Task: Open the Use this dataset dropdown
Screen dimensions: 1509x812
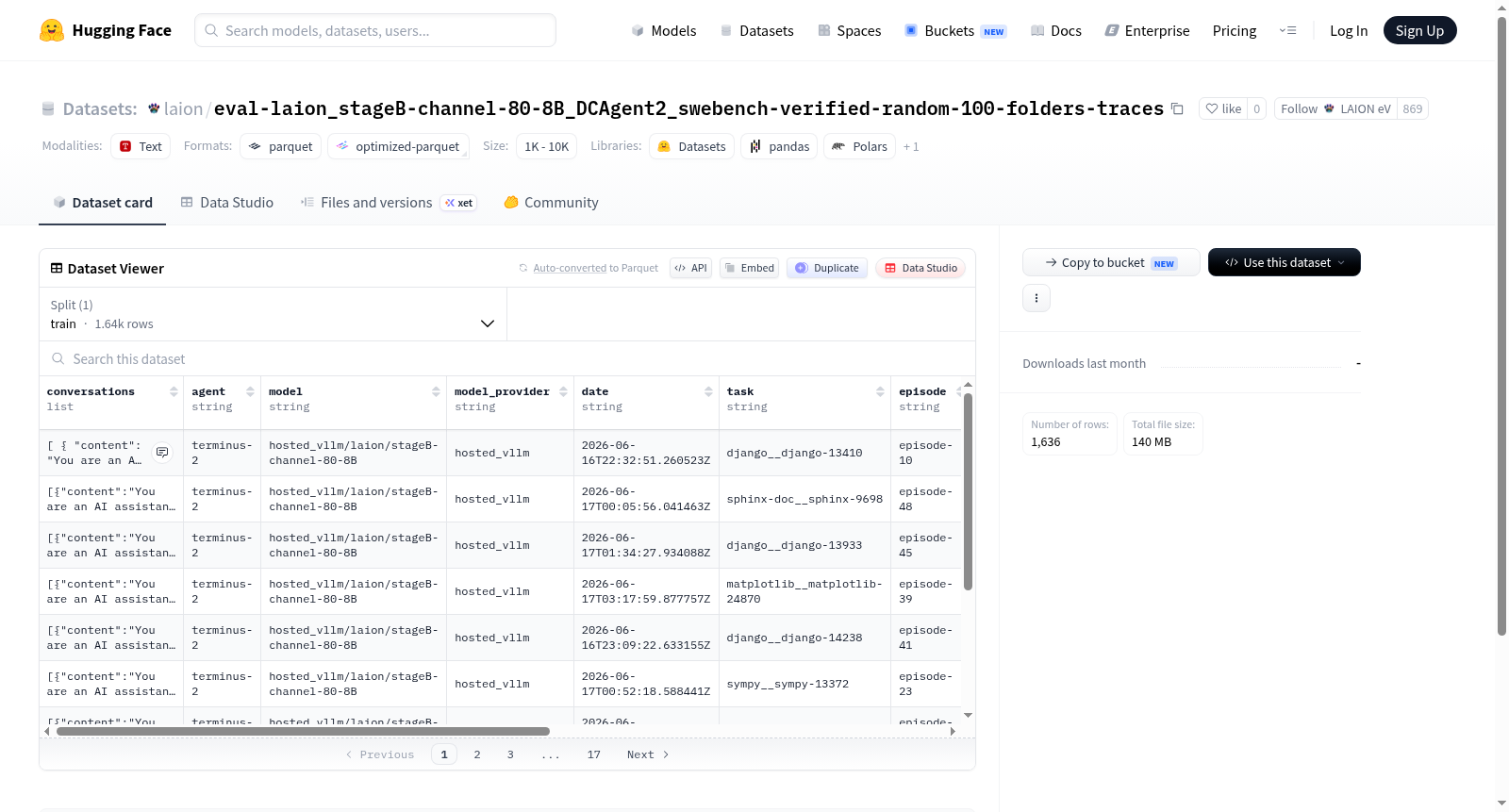Action: point(1285,262)
